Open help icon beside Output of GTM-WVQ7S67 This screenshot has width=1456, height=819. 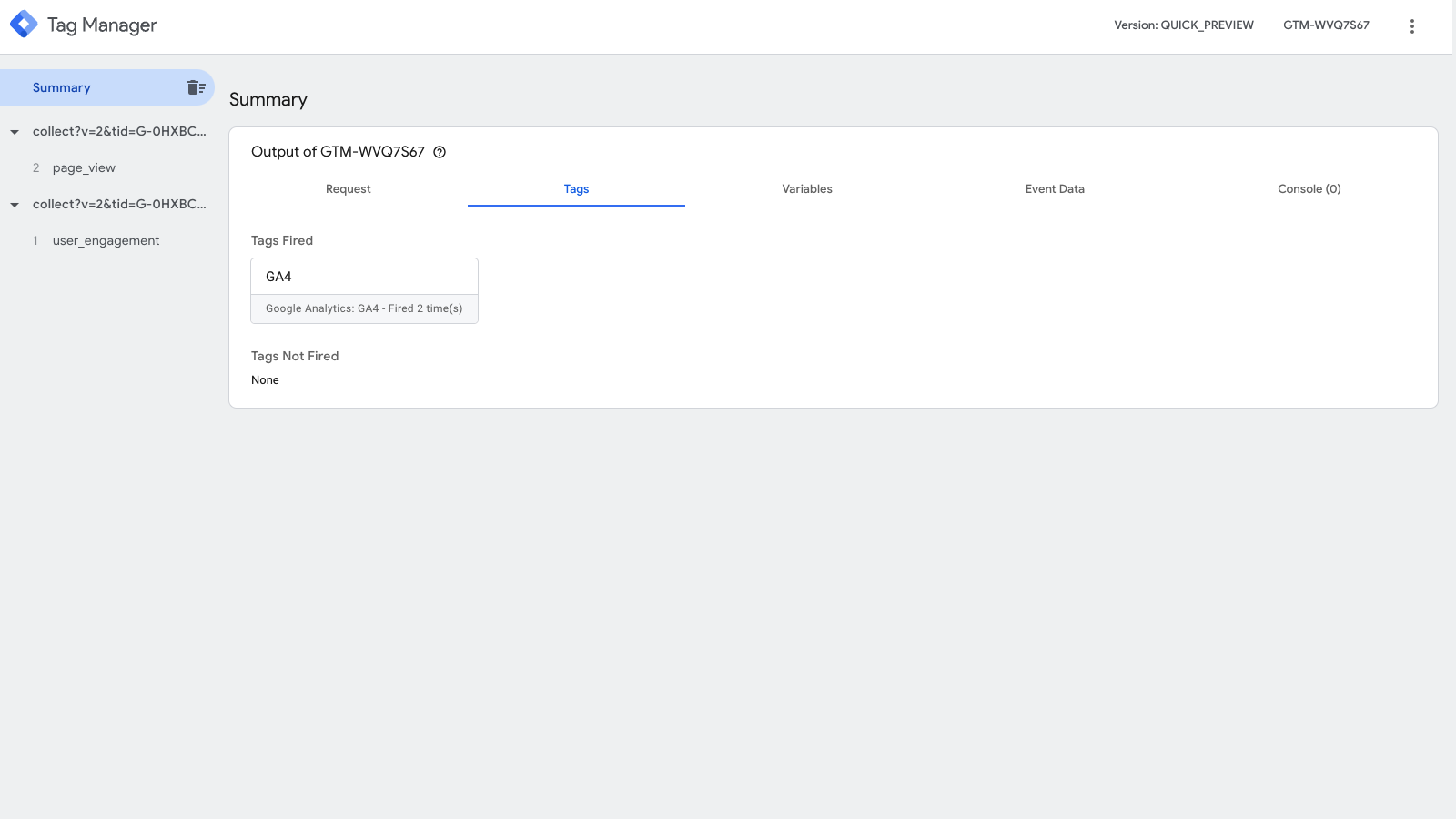click(x=440, y=152)
